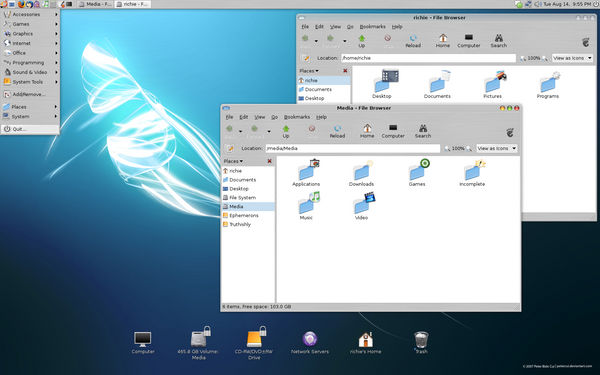Open Places sidebar dropdown in Media window
This screenshot has width=600, height=375.
tap(233, 161)
